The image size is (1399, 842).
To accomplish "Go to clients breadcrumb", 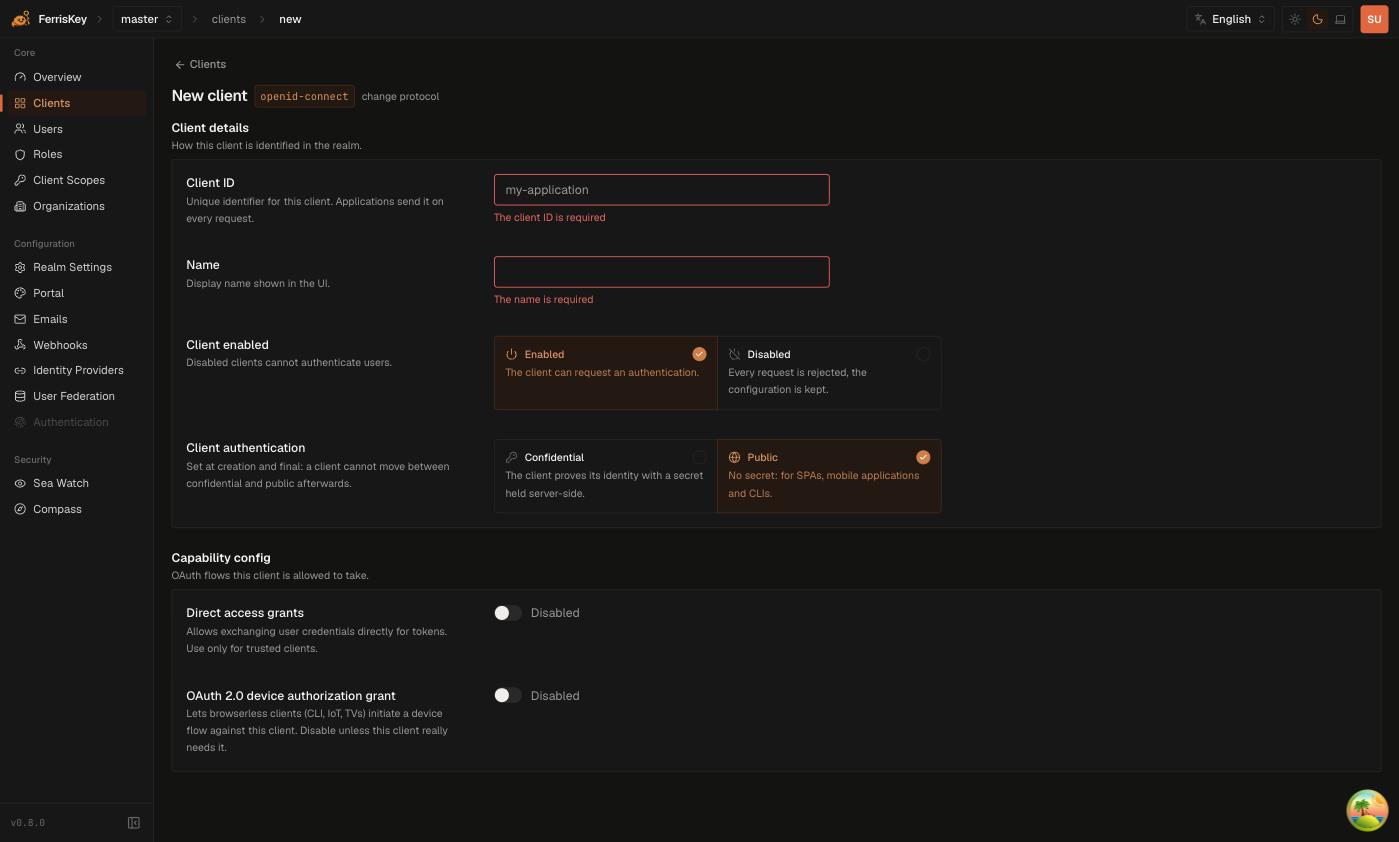I will (x=229, y=19).
